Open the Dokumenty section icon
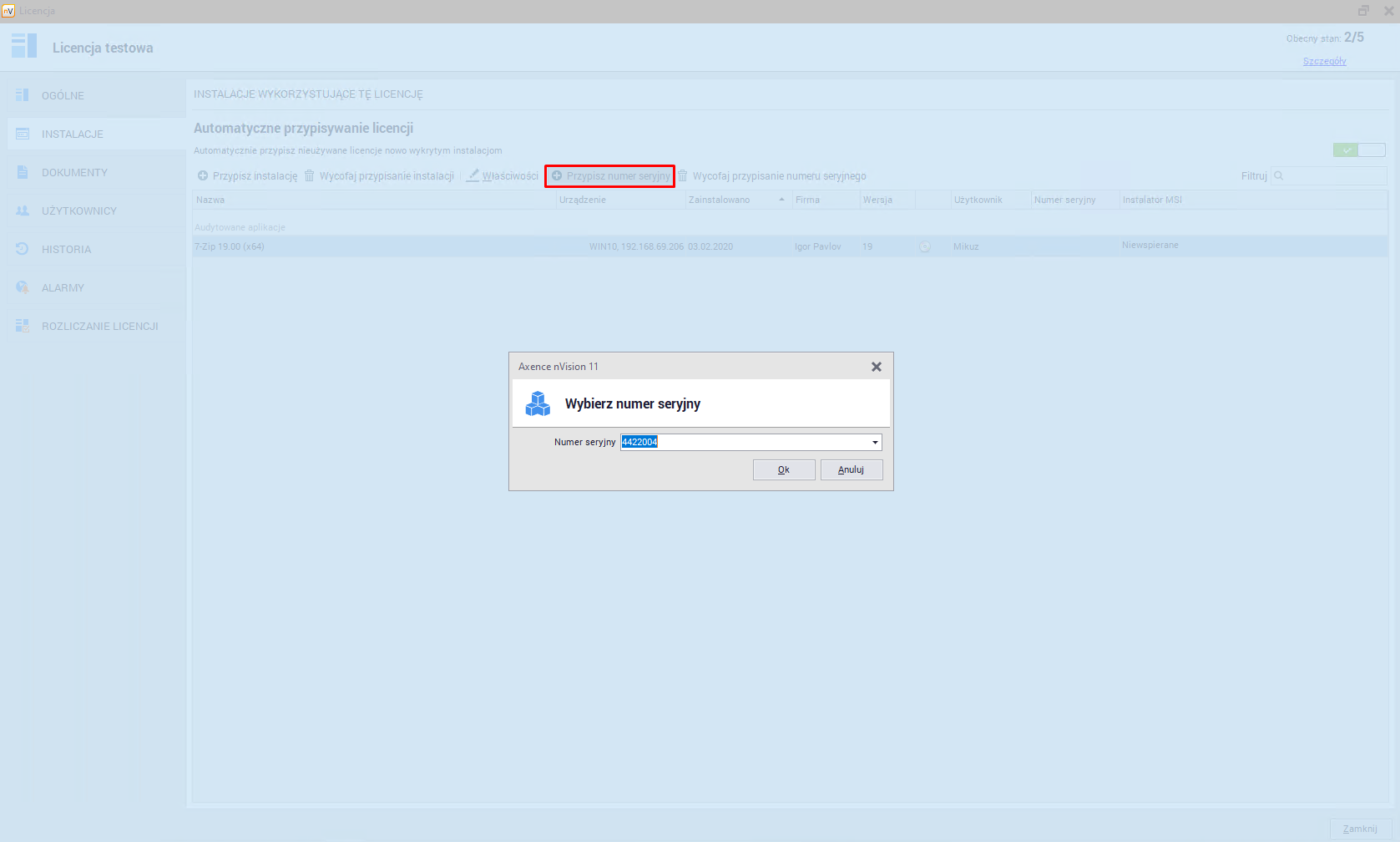Viewport: 1400px width, 842px height. click(x=23, y=172)
